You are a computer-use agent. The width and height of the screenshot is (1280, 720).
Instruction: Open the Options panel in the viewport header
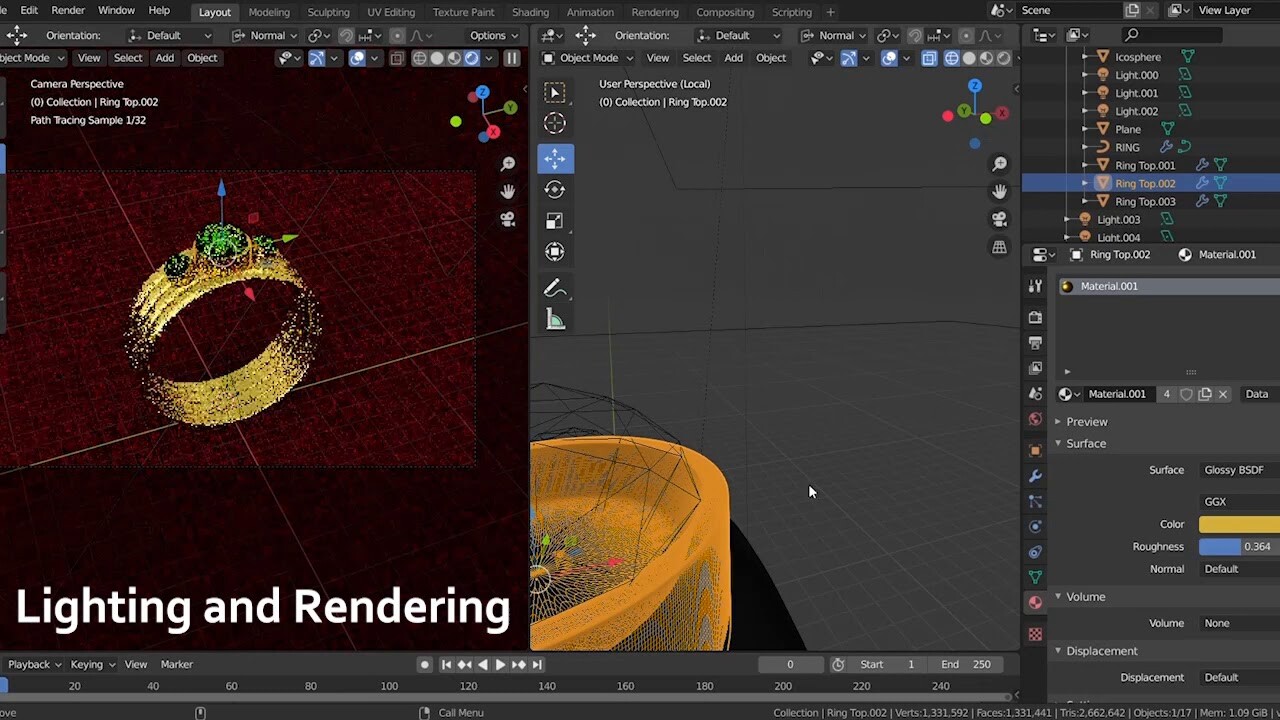[487, 35]
